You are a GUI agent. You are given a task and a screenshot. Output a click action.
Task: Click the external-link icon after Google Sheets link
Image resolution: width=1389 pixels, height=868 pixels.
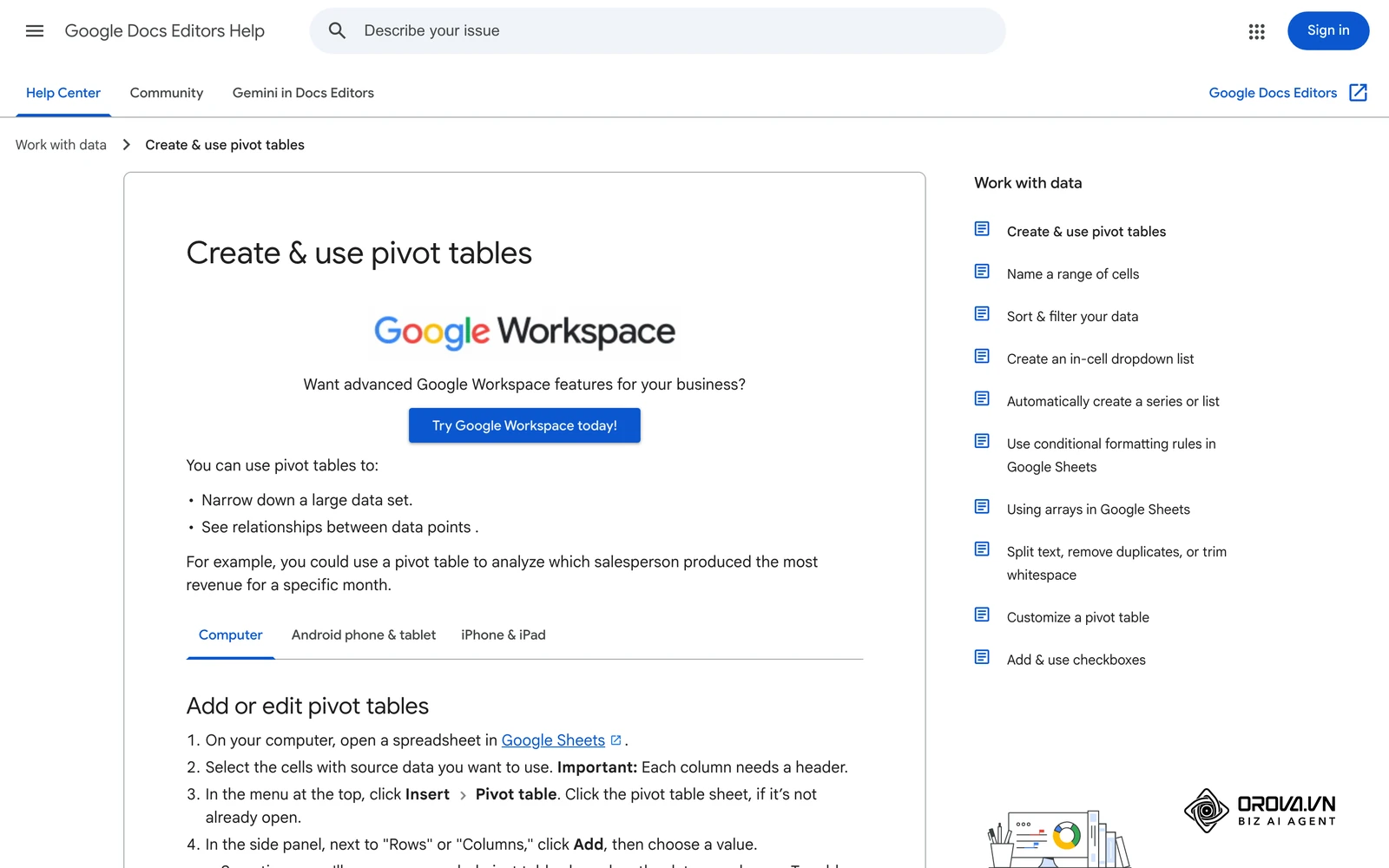click(x=616, y=740)
